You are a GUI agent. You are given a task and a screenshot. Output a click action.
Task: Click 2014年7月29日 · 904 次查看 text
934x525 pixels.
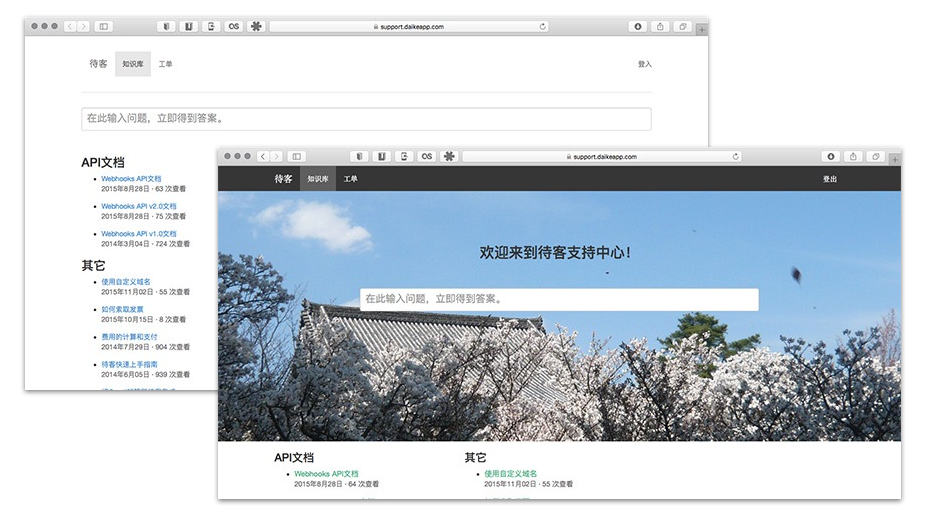point(145,347)
